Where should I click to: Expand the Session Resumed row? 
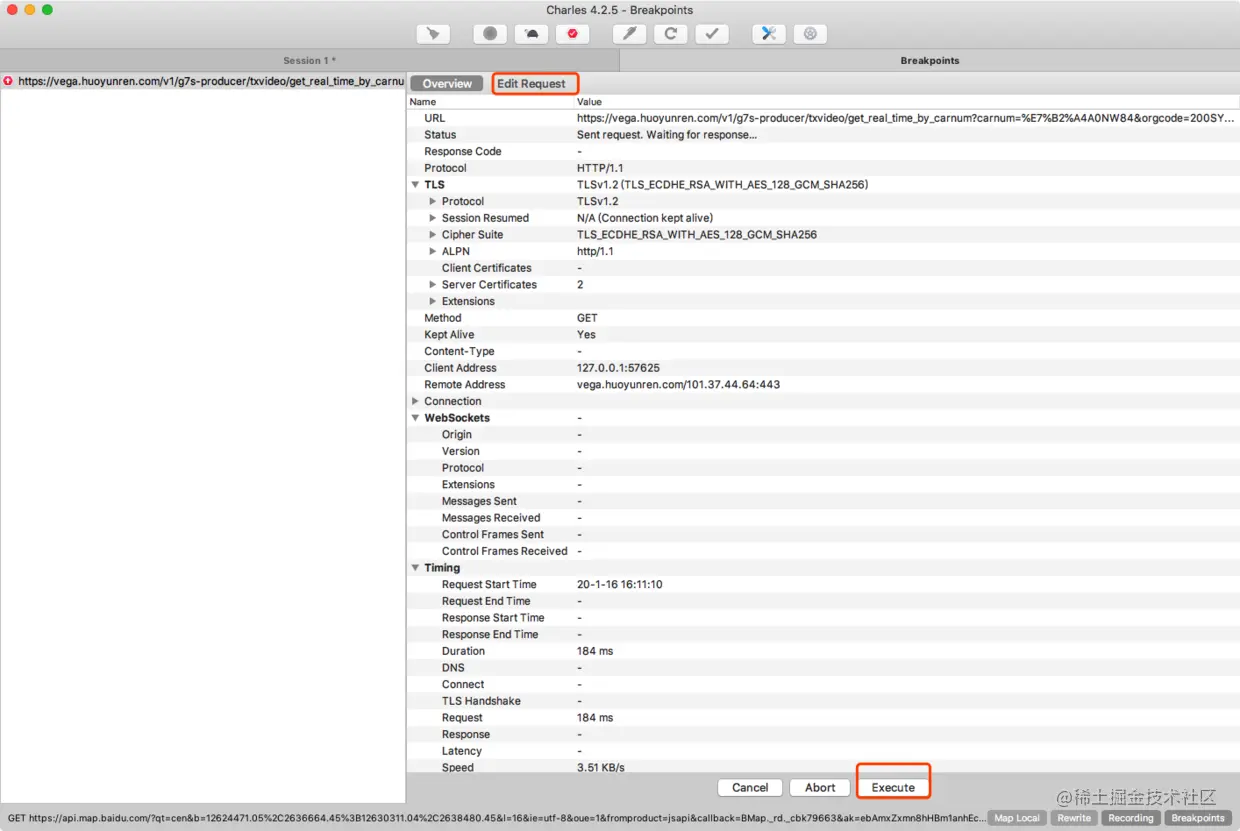pyautogui.click(x=433, y=218)
